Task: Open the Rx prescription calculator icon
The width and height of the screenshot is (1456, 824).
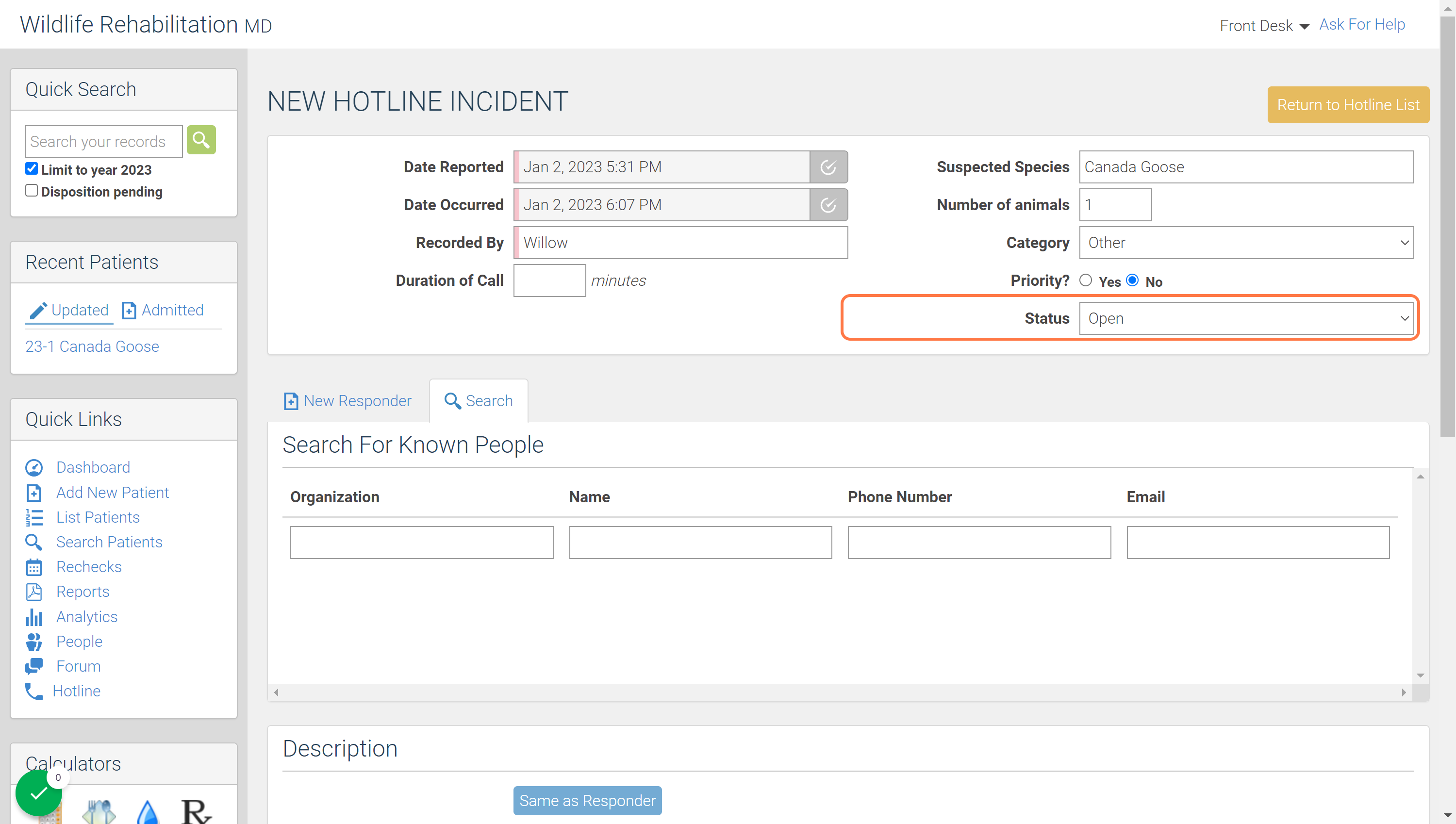Action: click(196, 811)
